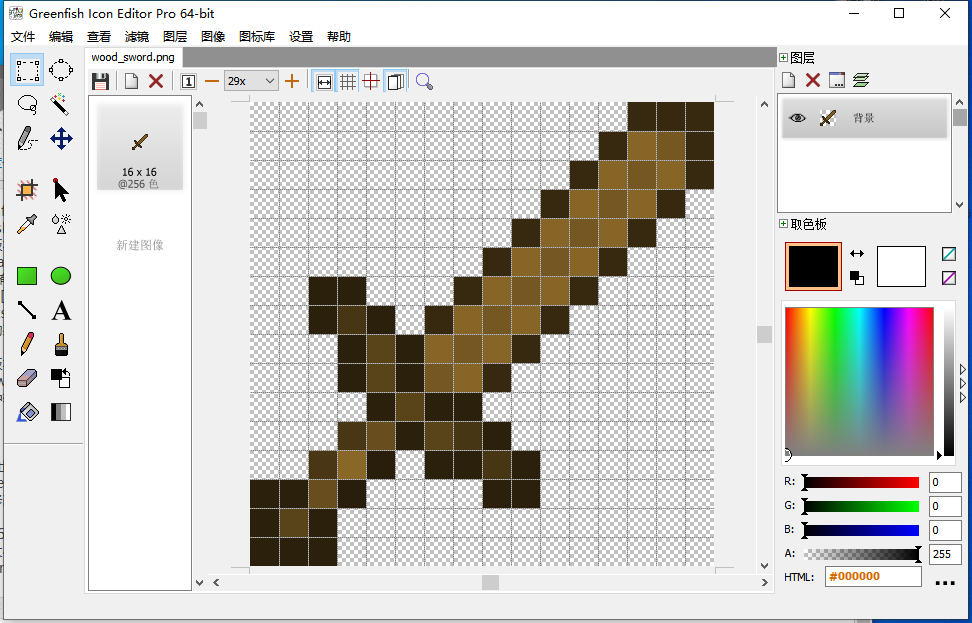Select the text tool
Viewport: 972px width, 623px height.
[x=61, y=310]
